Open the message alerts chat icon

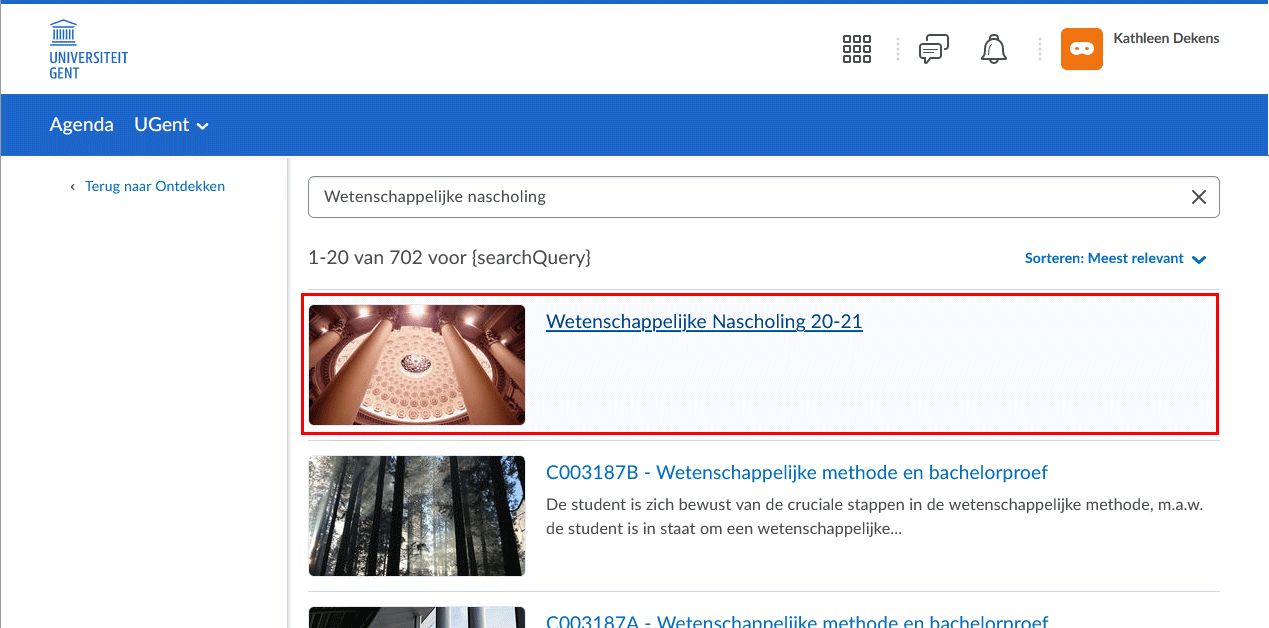coord(933,49)
